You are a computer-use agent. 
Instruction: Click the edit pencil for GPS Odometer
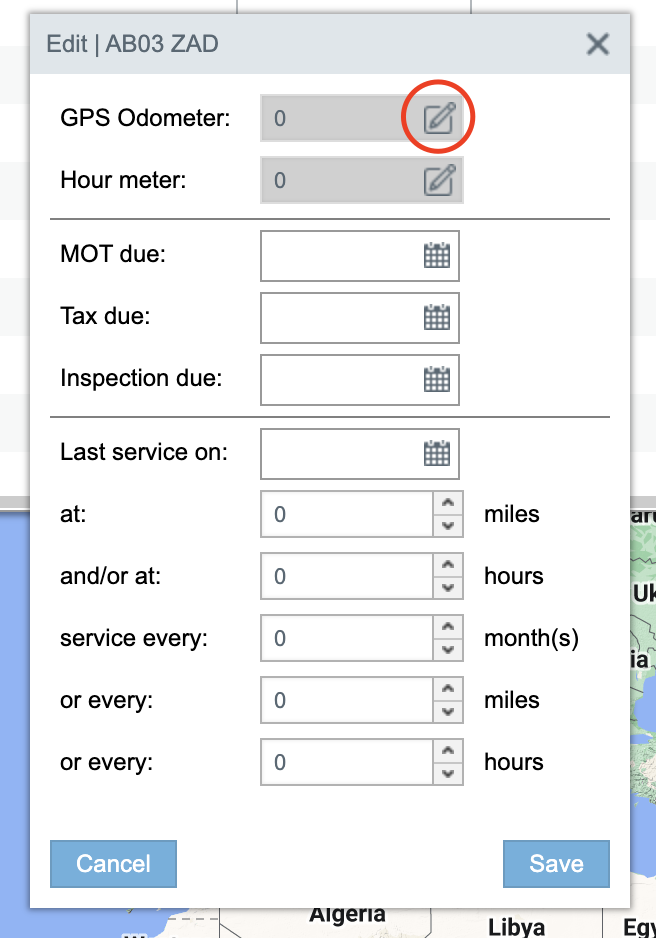pyautogui.click(x=438, y=117)
